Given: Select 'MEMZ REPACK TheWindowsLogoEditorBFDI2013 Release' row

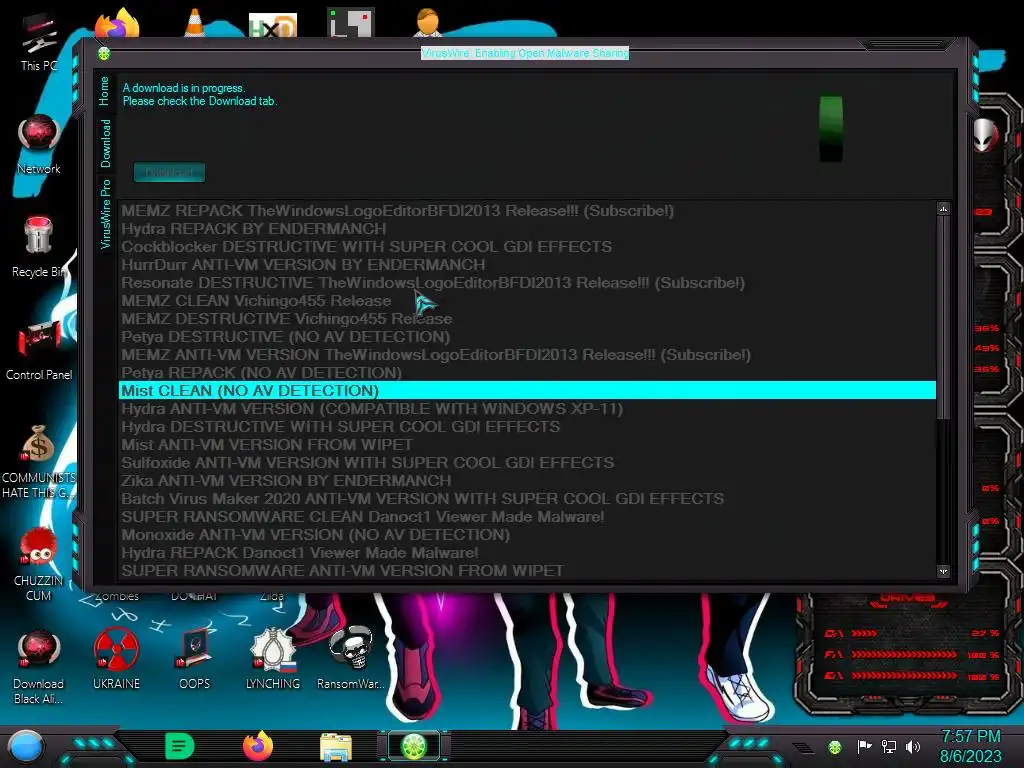Looking at the screenshot, I should tap(528, 210).
